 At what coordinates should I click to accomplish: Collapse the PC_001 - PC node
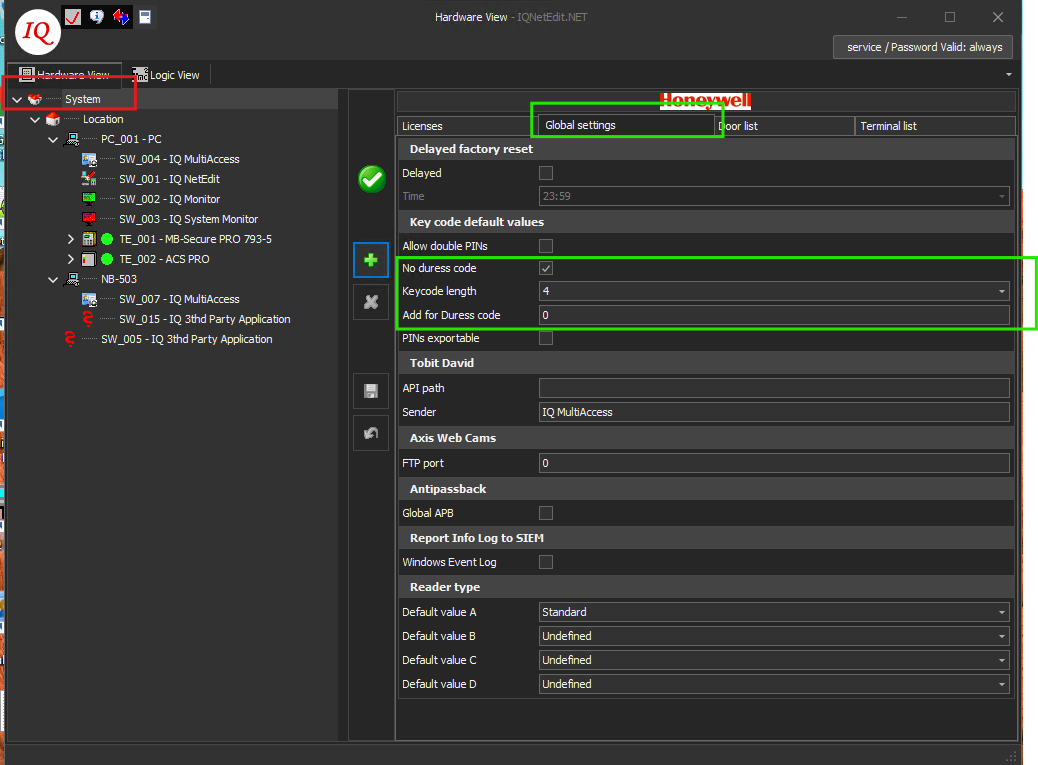[x=53, y=140]
